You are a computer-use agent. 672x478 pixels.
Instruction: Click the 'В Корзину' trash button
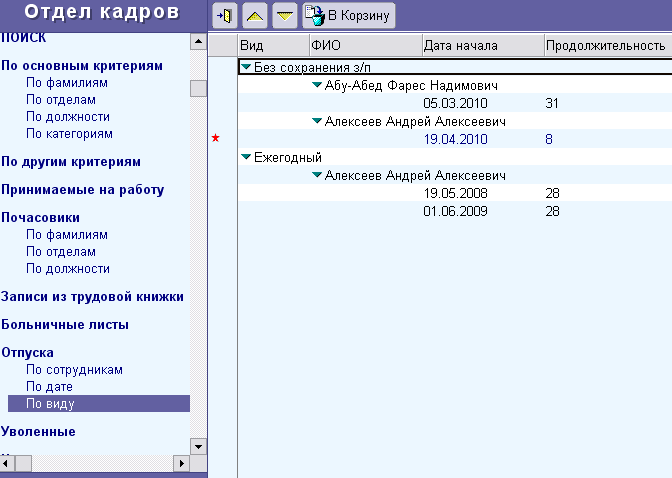[x=349, y=16]
